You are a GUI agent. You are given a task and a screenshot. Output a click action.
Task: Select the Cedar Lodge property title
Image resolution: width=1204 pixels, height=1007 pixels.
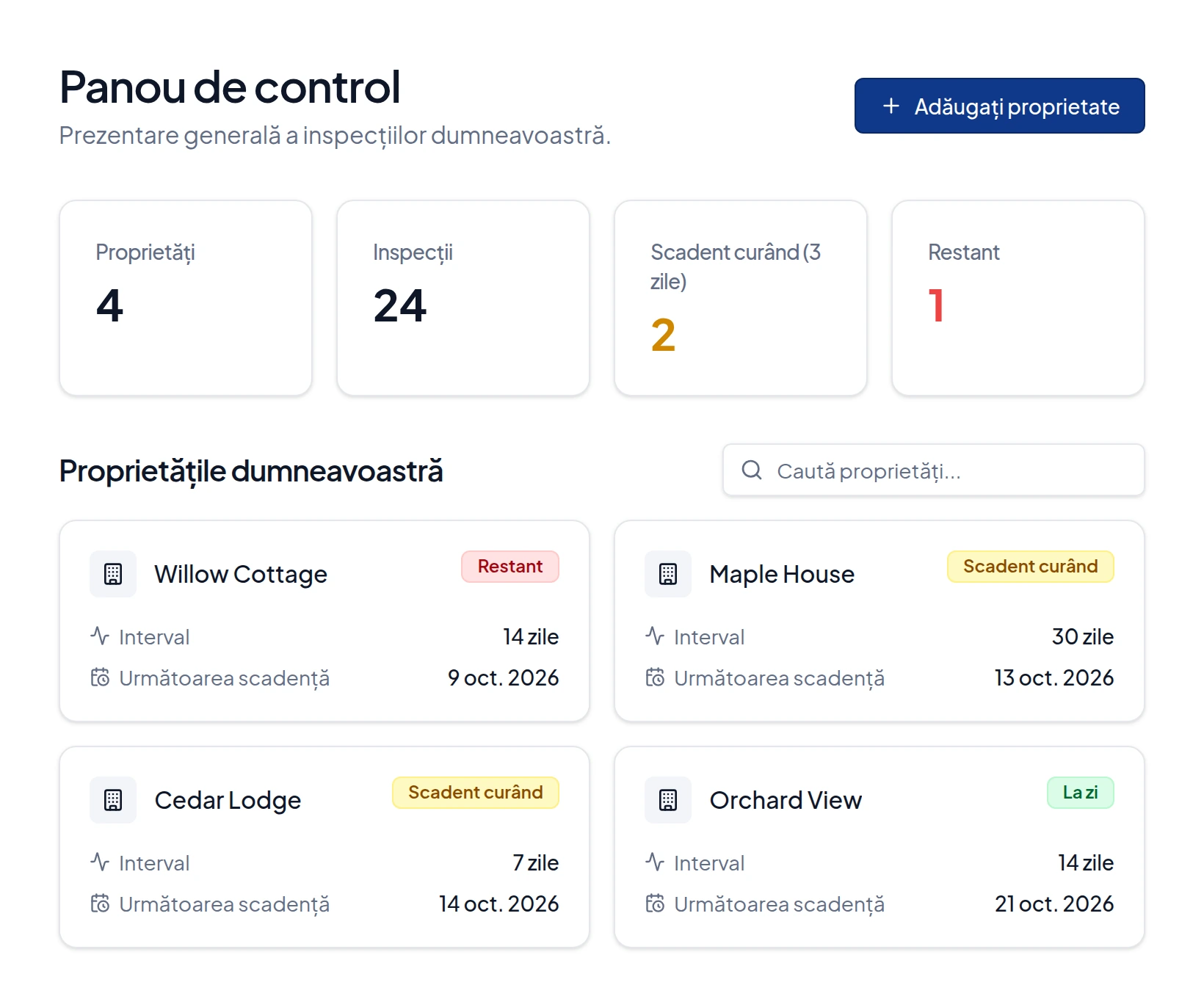(x=228, y=800)
